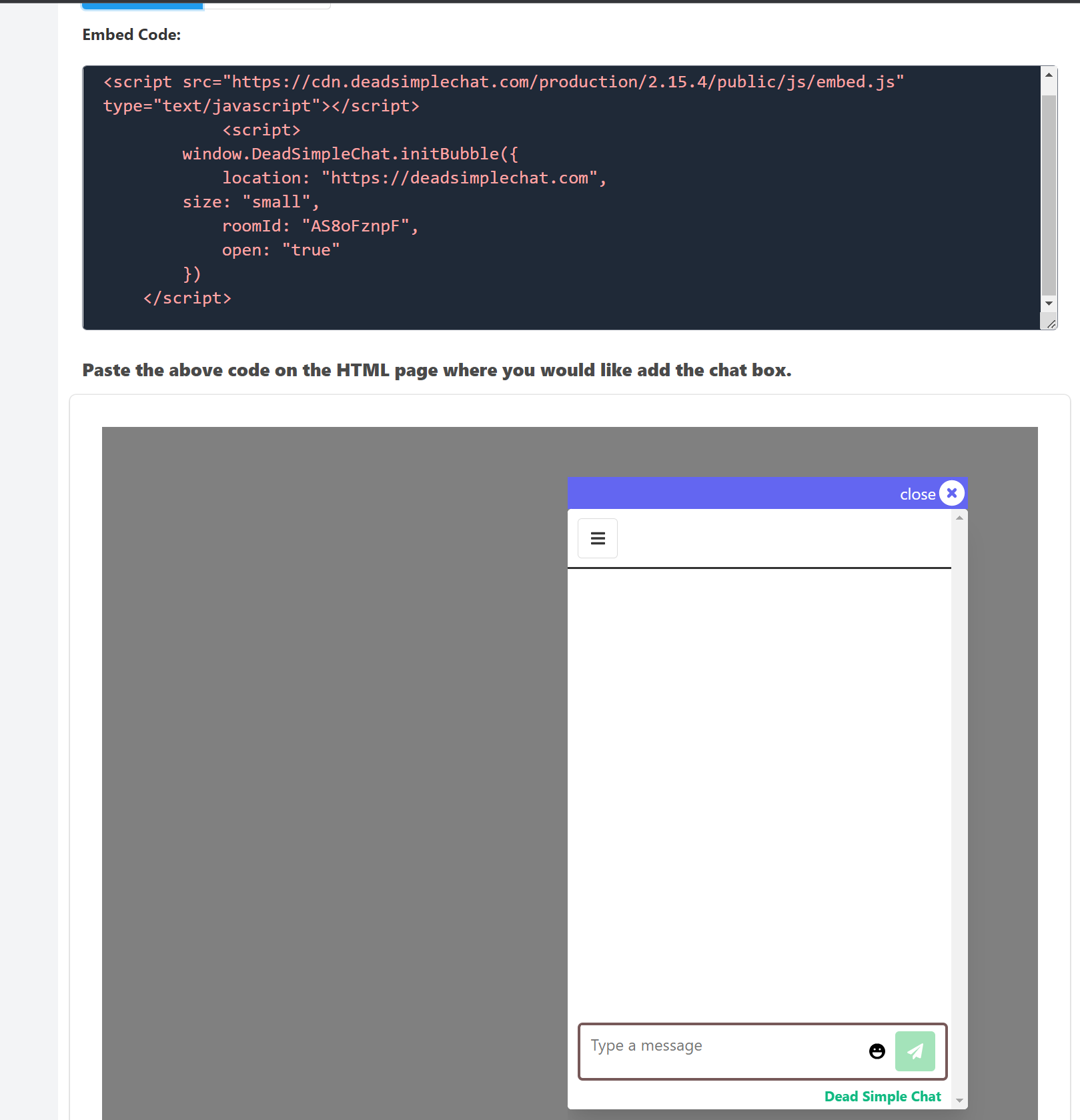Image resolution: width=1080 pixels, height=1120 pixels.
Task: Click scroll up arrow of embed code box
Action: point(1049,75)
